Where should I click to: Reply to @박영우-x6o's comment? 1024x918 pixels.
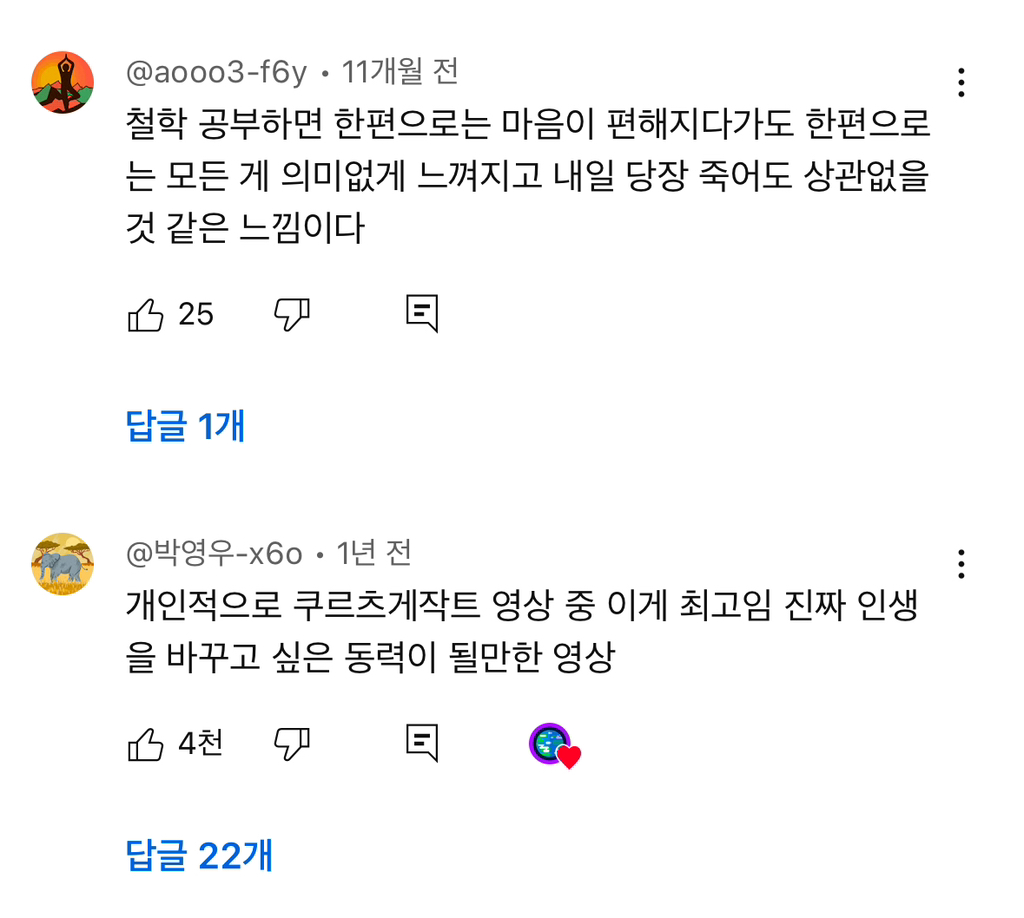(422, 742)
